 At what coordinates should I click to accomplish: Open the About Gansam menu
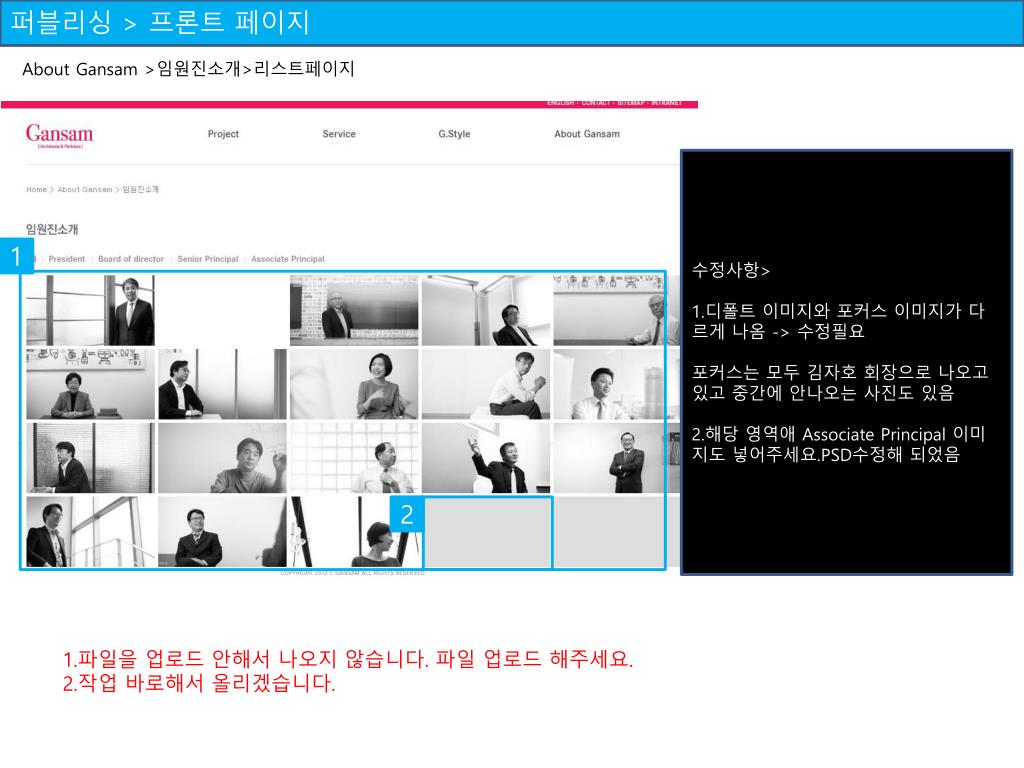pos(587,134)
